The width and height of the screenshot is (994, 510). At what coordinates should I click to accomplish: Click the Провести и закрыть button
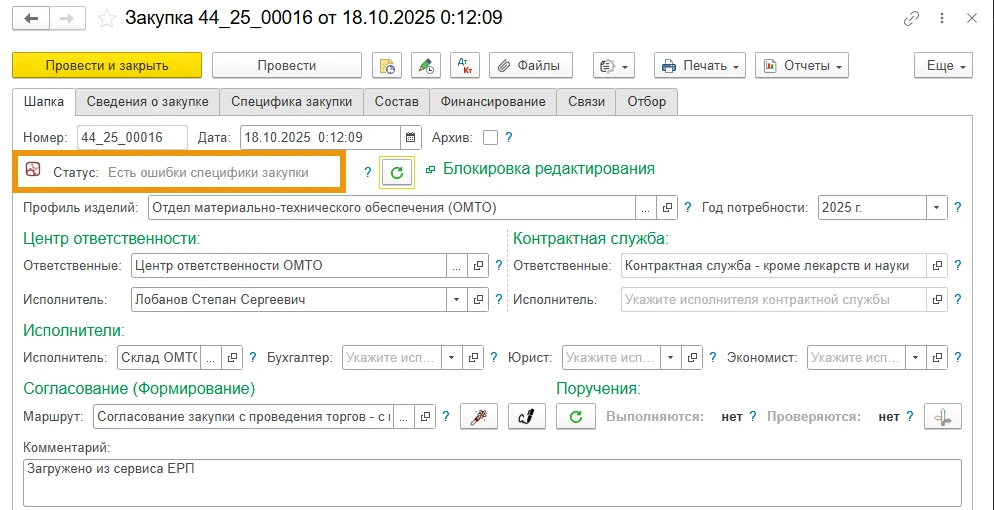point(107,65)
